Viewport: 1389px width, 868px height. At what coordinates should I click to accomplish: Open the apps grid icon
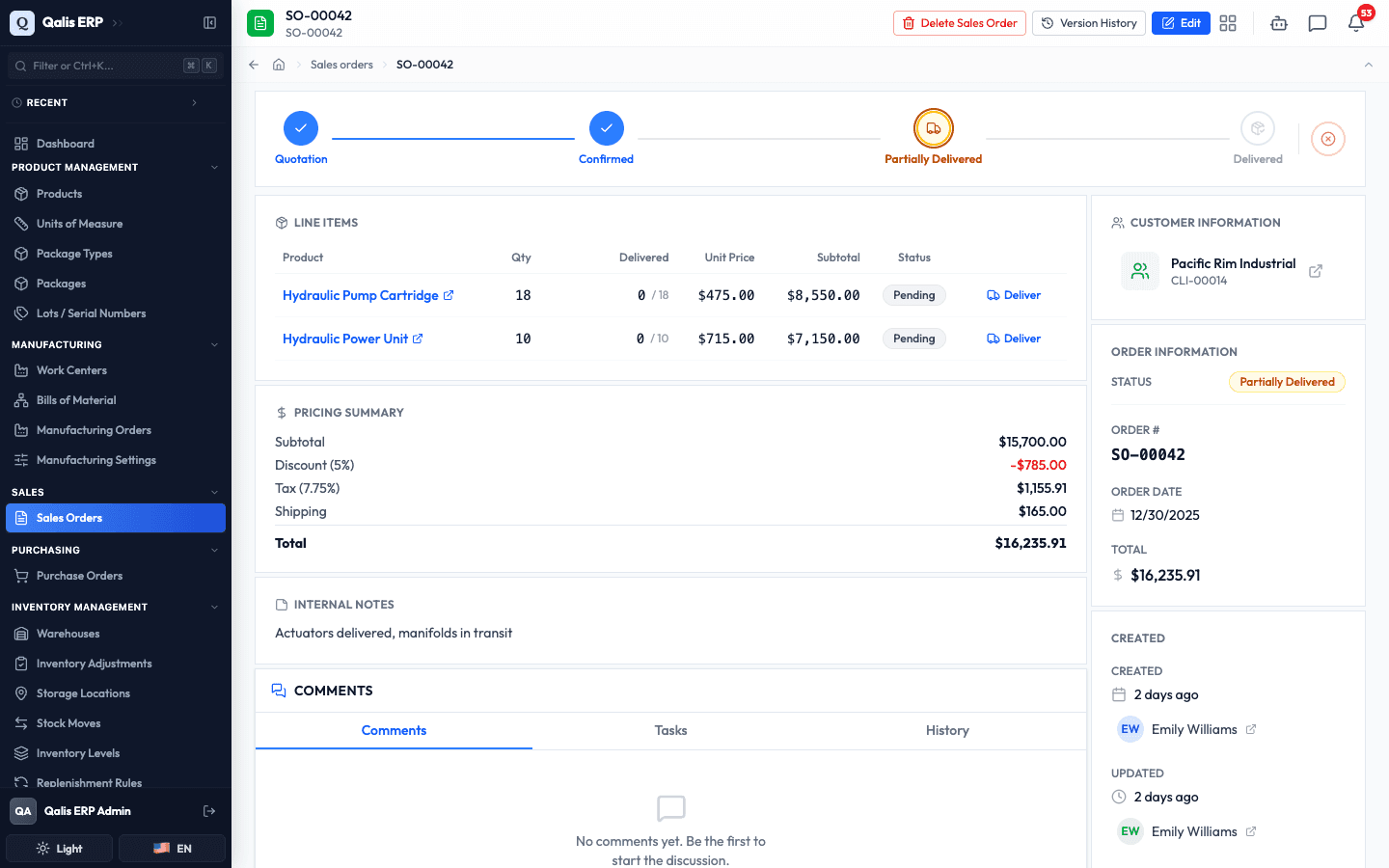[x=1228, y=23]
